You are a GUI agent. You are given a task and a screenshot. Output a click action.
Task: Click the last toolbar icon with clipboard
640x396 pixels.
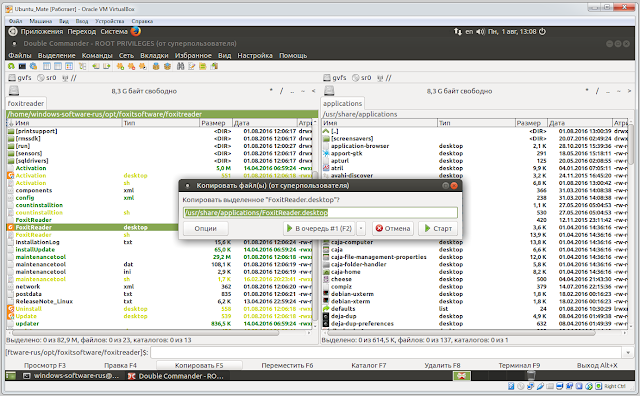pos(214,66)
